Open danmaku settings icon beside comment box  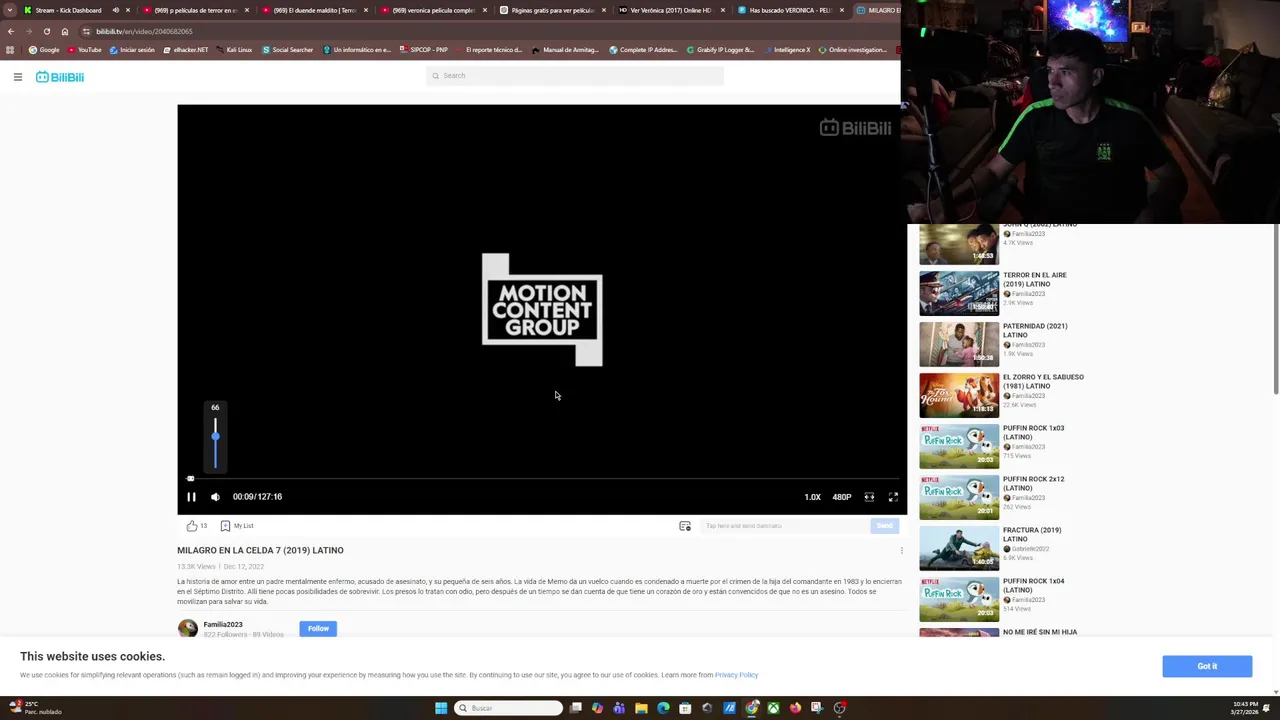pos(685,526)
